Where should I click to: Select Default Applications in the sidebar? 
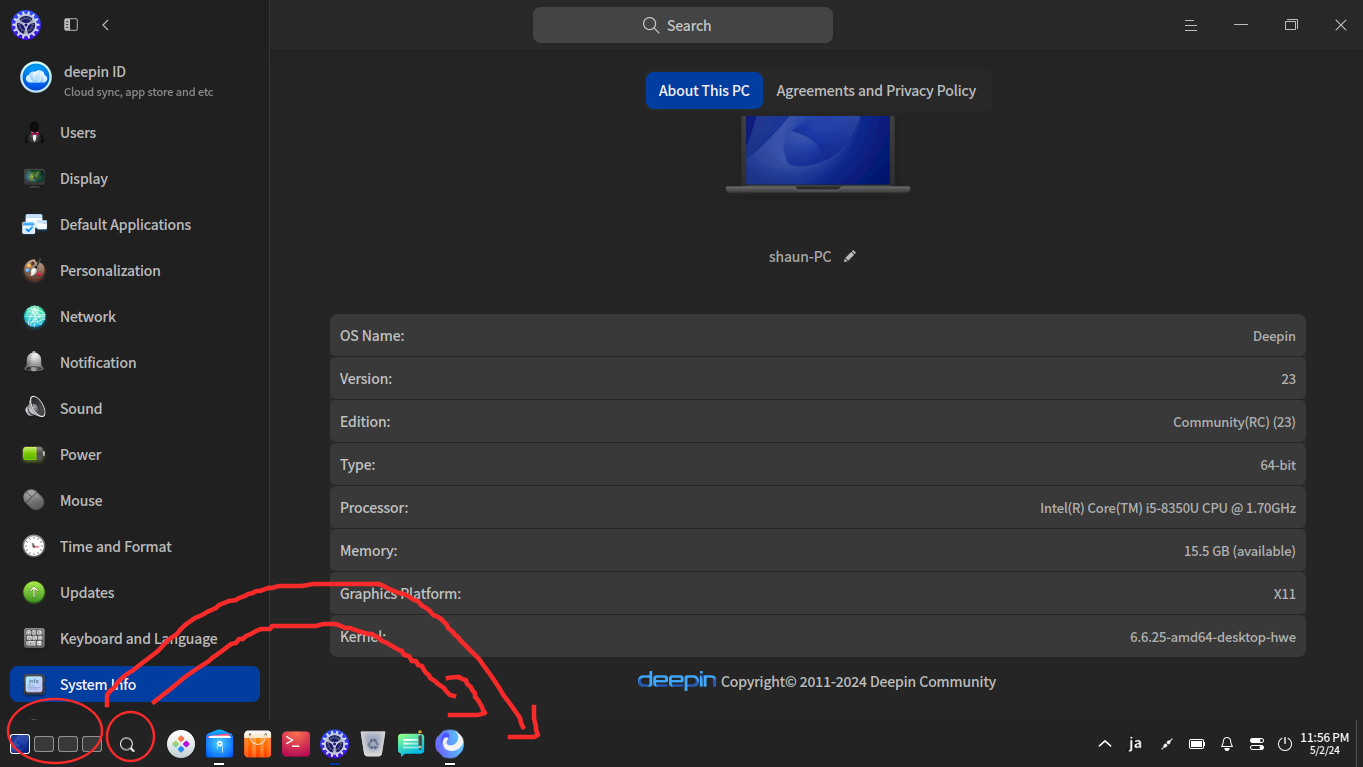click(x=135, y=225)
